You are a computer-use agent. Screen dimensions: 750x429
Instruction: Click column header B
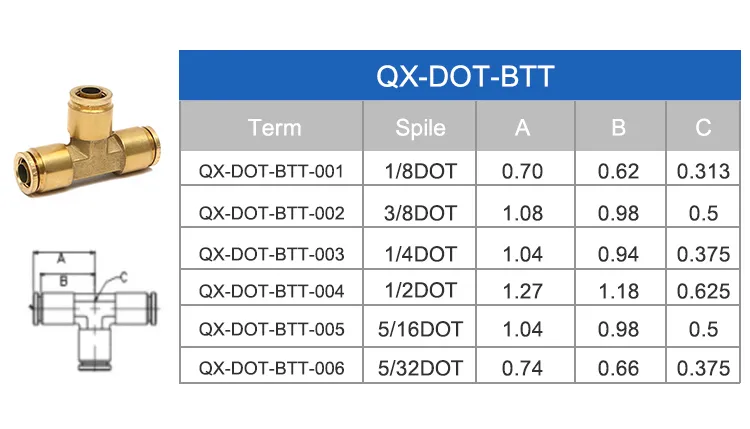[618, 127]
